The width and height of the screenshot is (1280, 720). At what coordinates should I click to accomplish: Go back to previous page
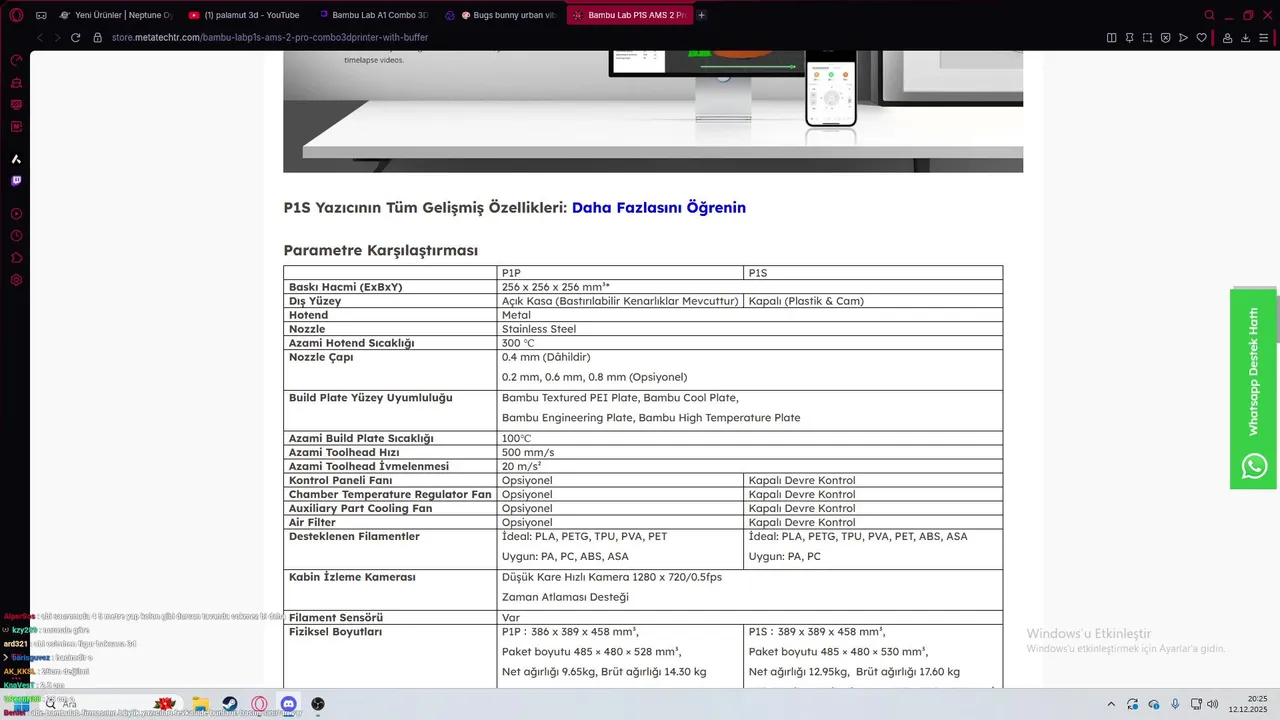(x=40, y=37)
